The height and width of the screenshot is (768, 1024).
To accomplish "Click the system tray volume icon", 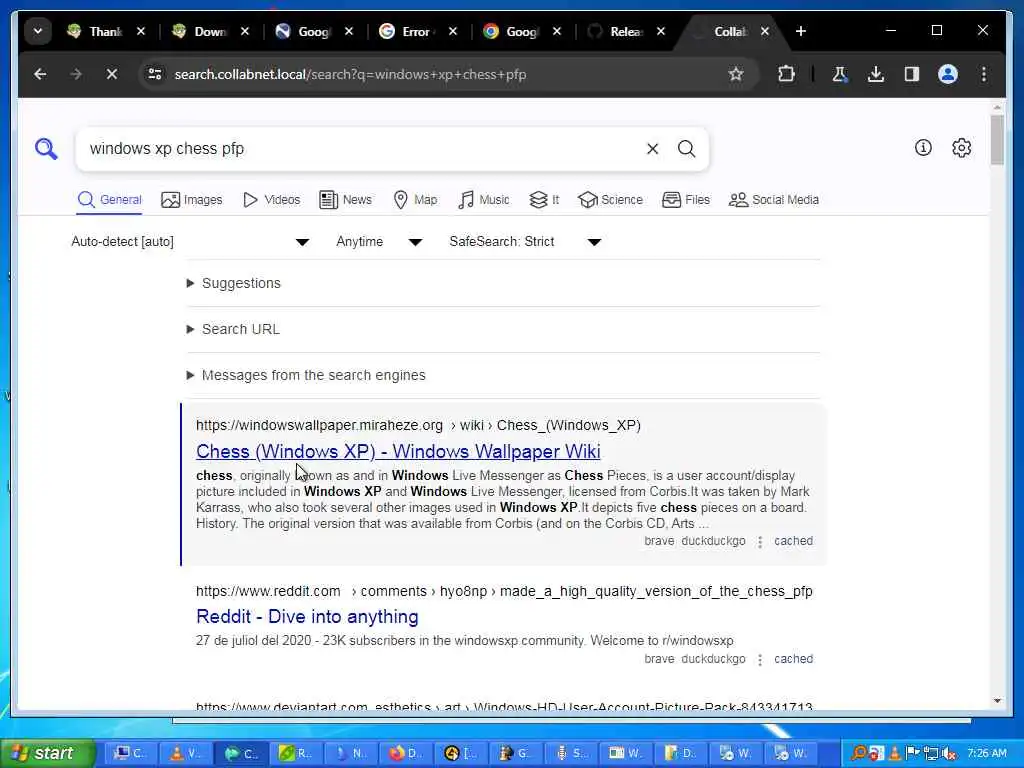I will point(948,754).
